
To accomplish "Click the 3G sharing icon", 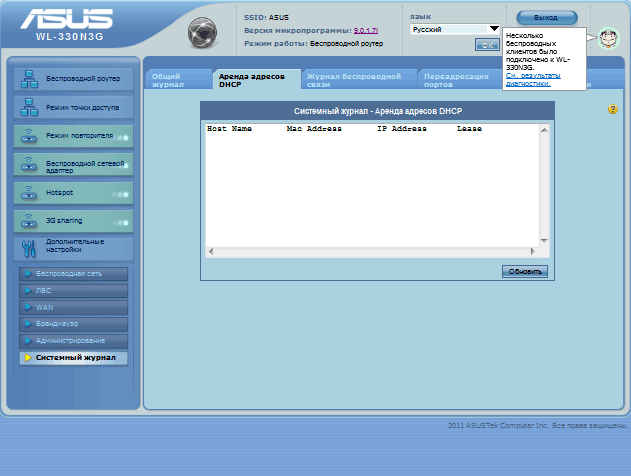I will [29, 220].
